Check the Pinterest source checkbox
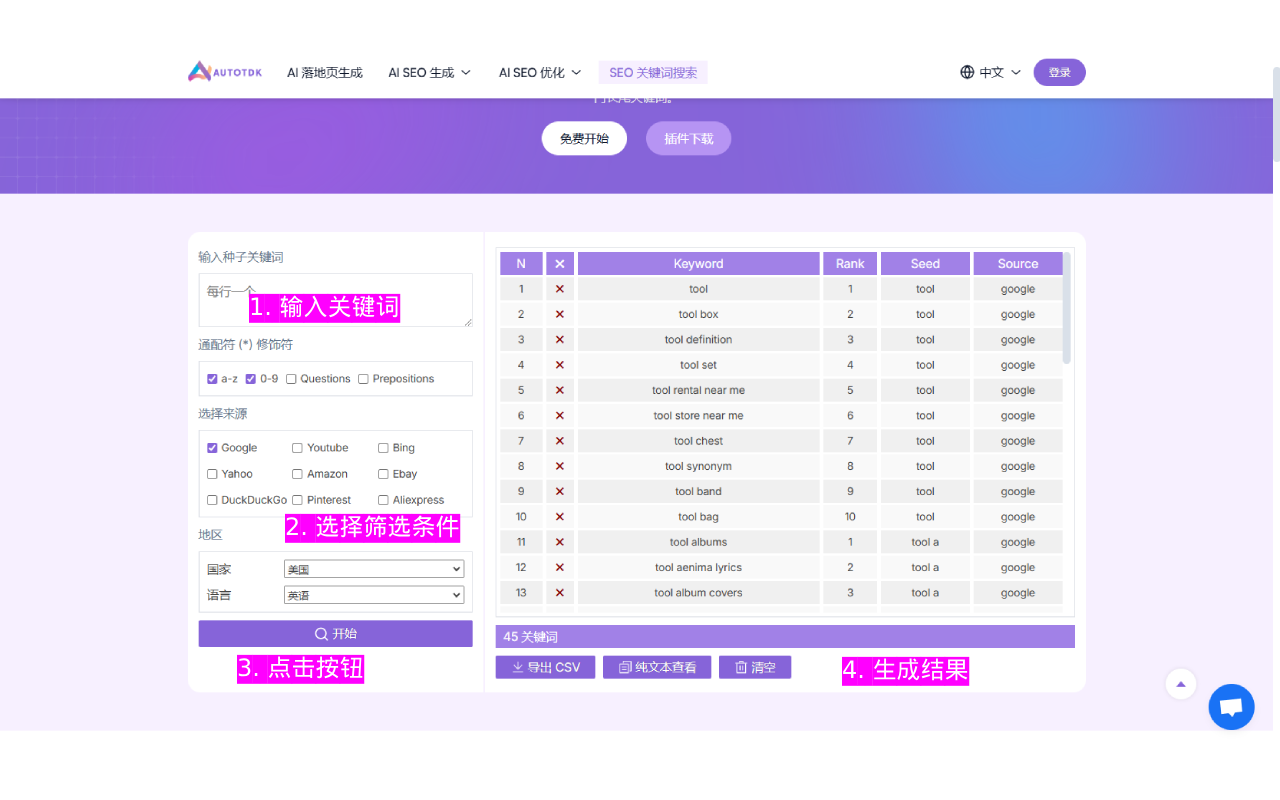 point(297,500)
